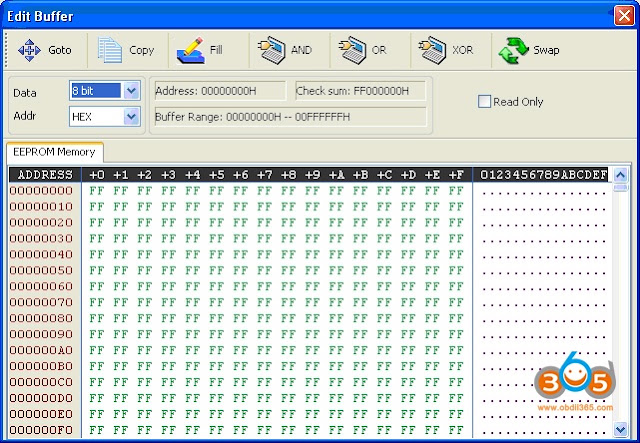Click FF byte at 00000000 column +0
640x443 pixels.
tap(97, 191)
